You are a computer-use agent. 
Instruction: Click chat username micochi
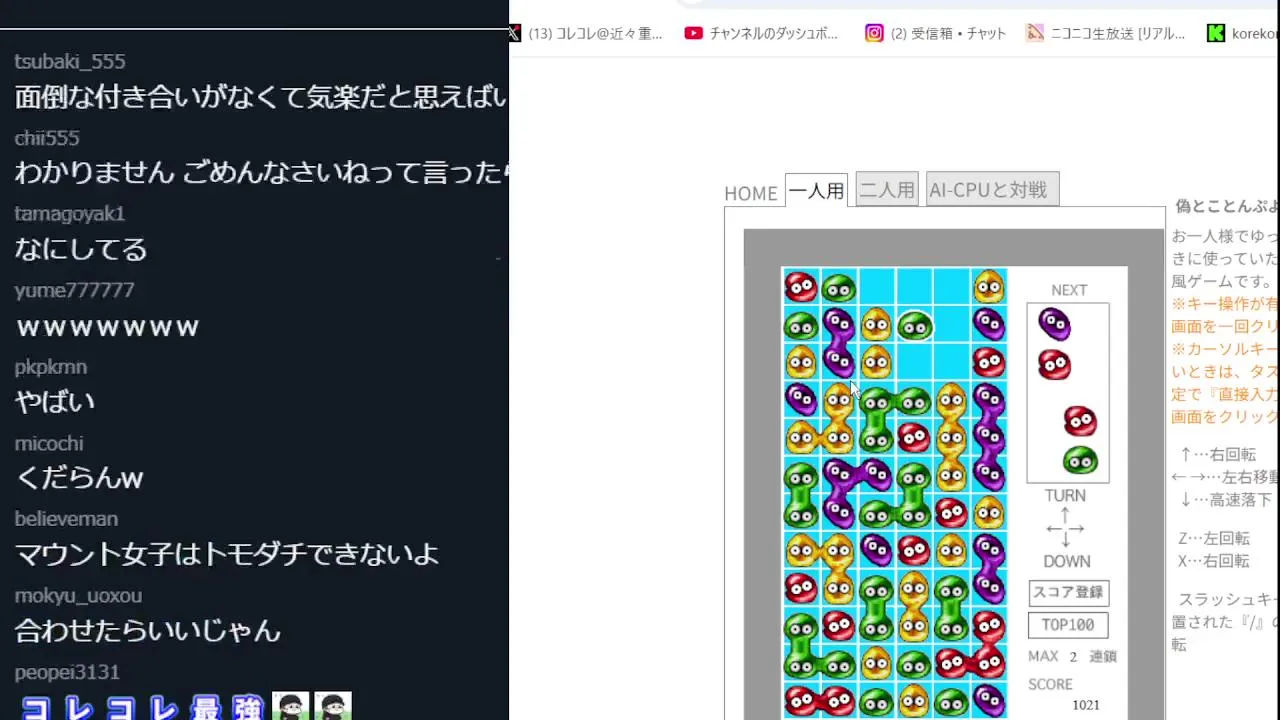click(x=49, y=443)
